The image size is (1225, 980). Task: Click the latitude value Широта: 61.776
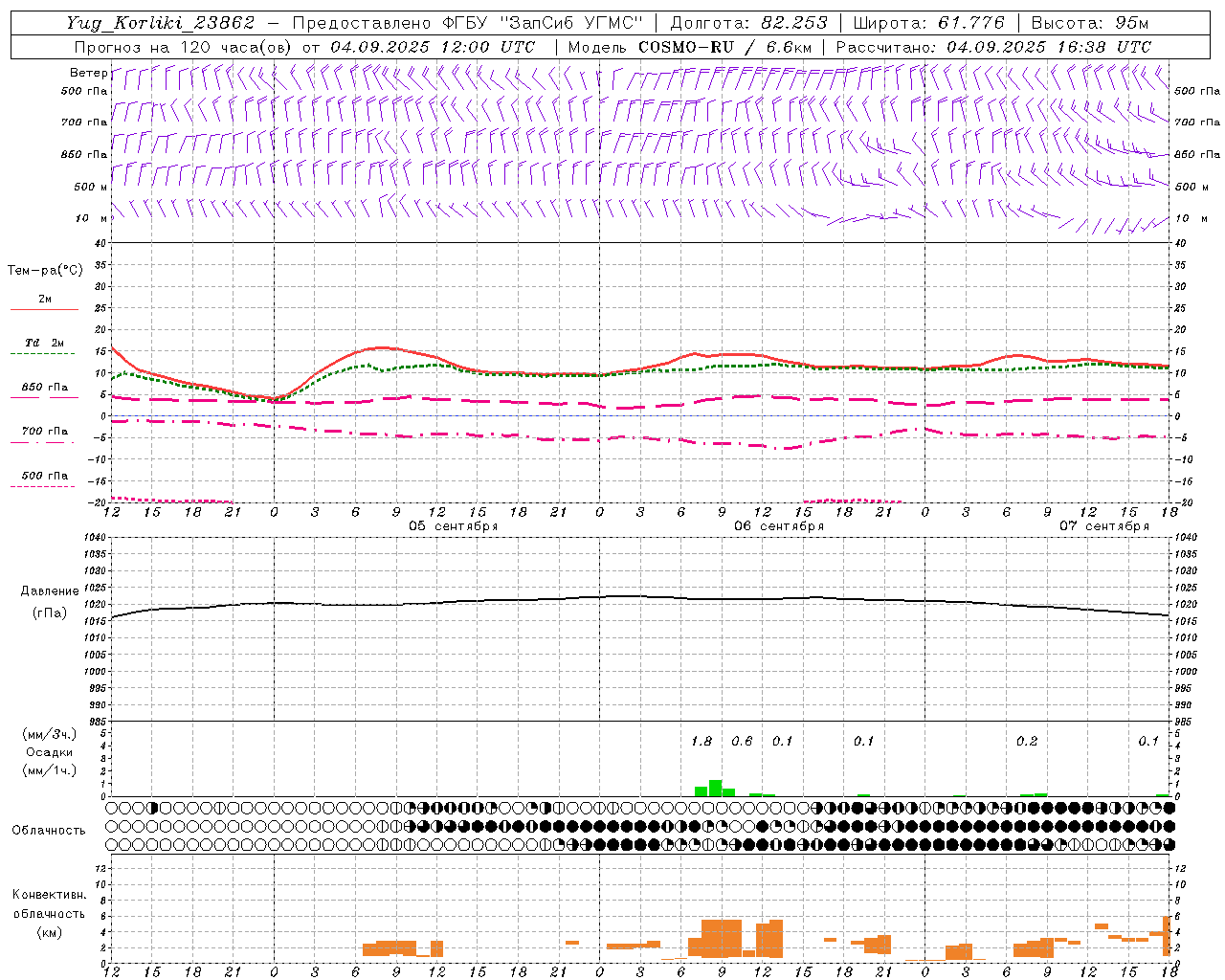[928, 23]
